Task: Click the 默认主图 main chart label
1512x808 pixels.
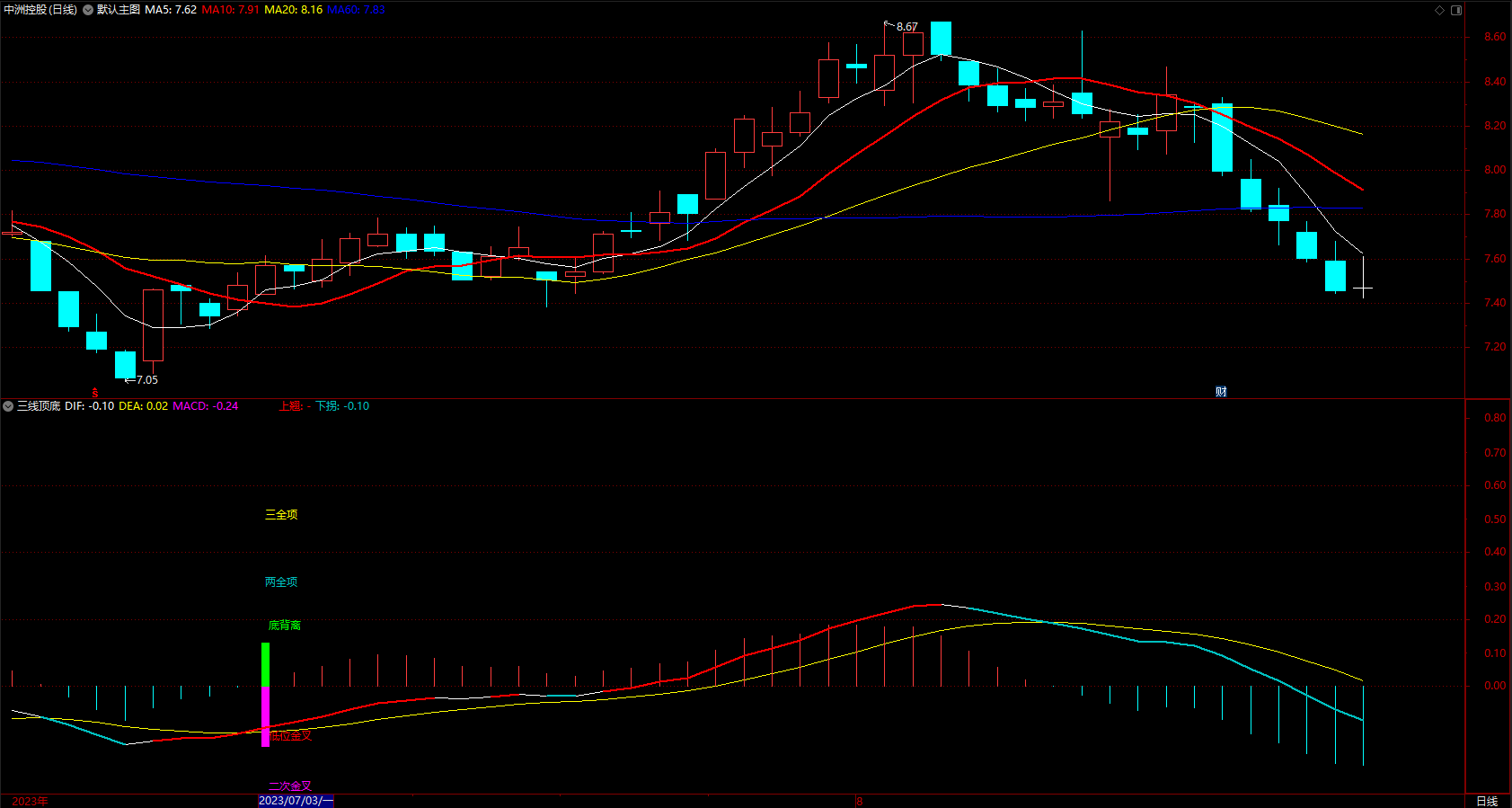Action: [119, 10]
